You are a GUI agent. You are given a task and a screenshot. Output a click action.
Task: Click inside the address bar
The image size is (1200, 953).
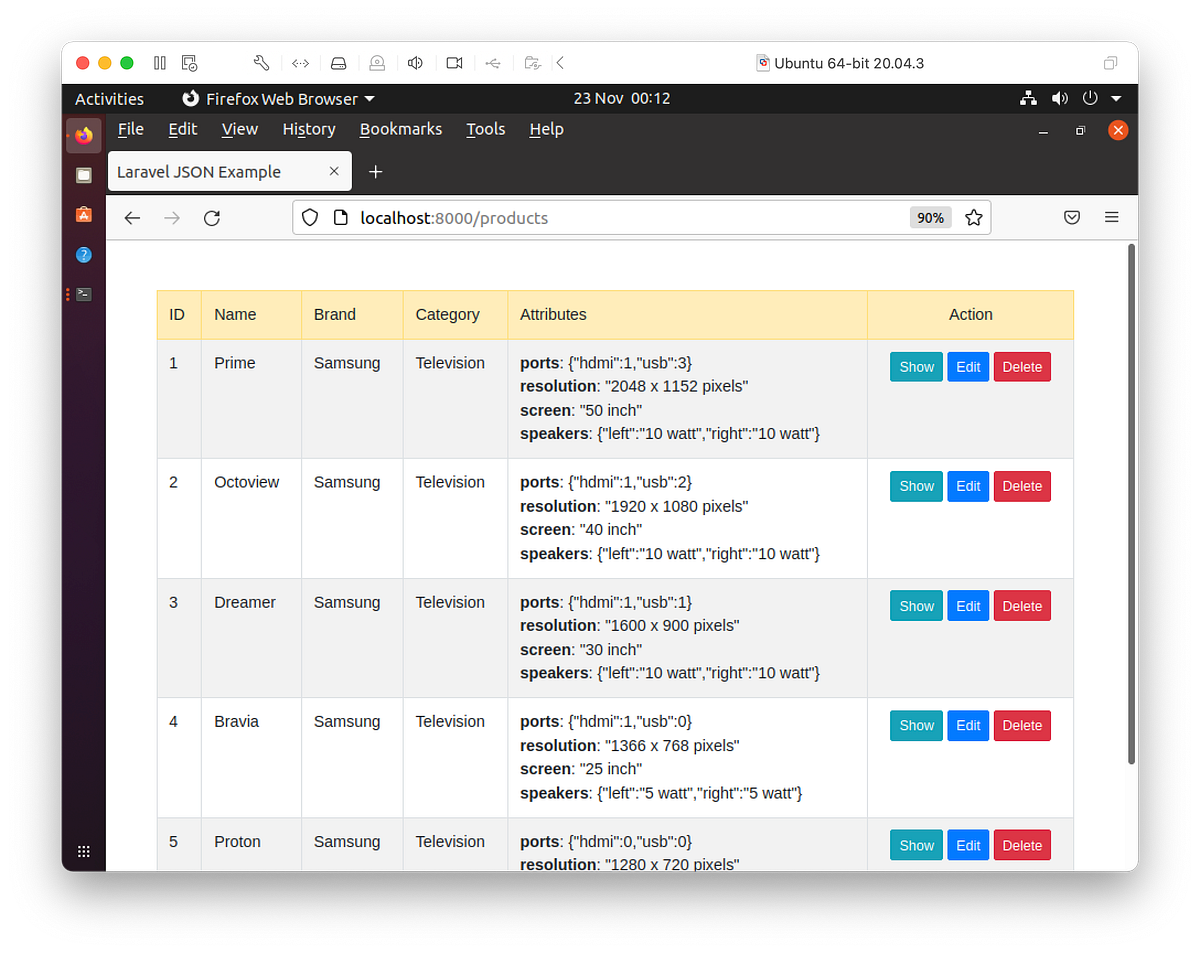click(600, 217)
